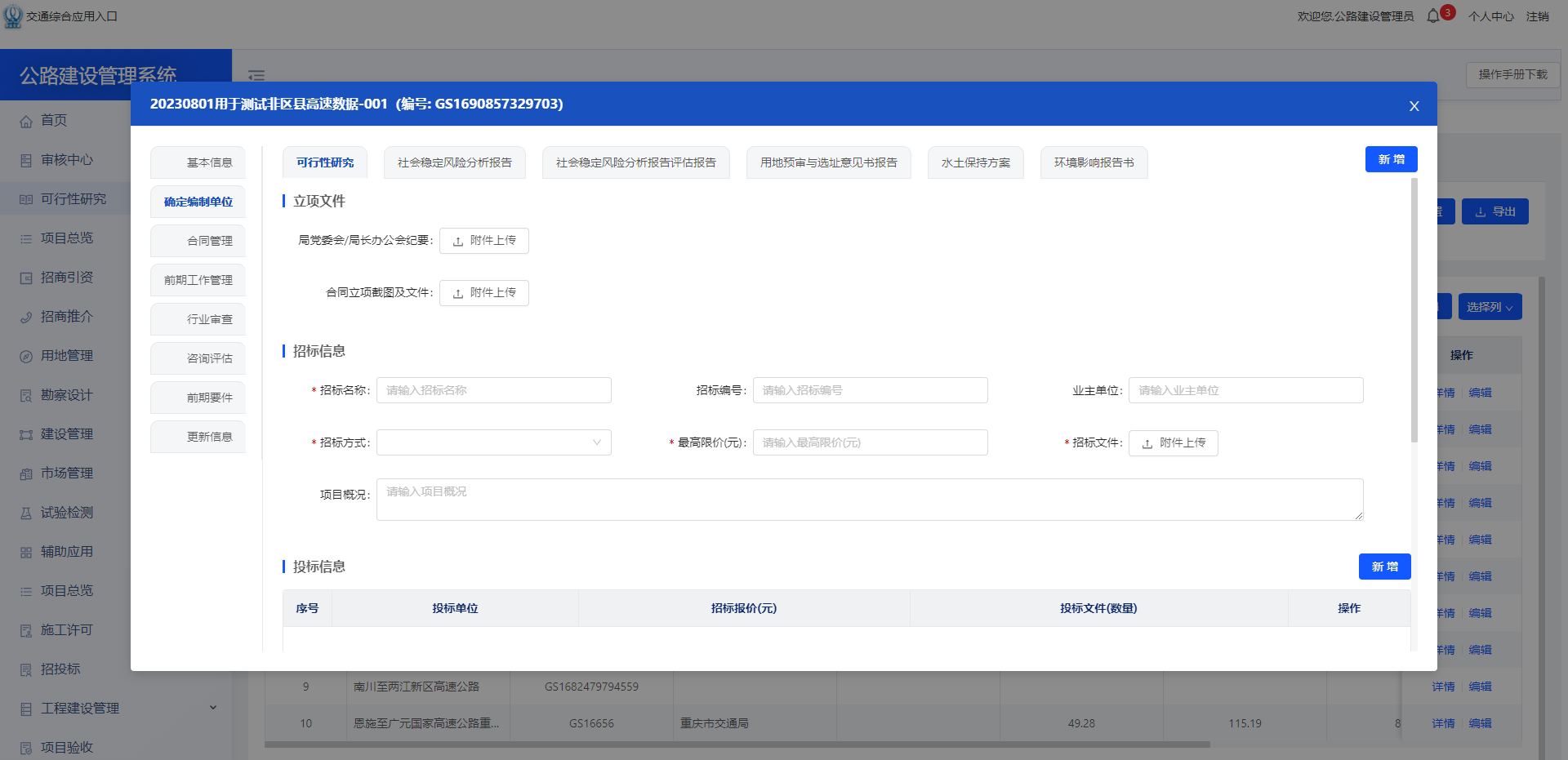Screen dimensions: 1568x760
Task: Select 前期工作管理 in dialog side menu
Action: click(x=198, y=280)
